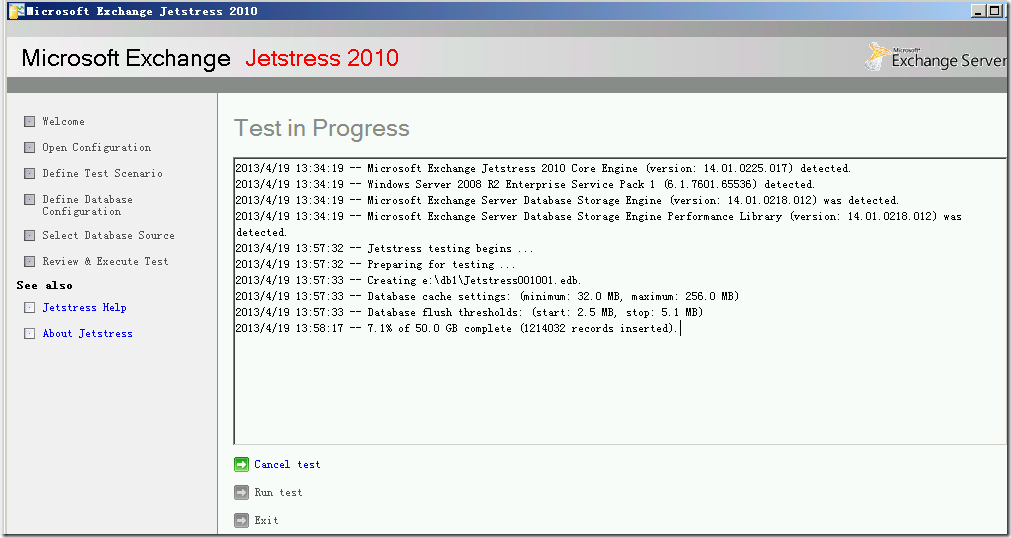Click the Welcome step bullet icon
1011x538 pixels.
click(29, 121)
